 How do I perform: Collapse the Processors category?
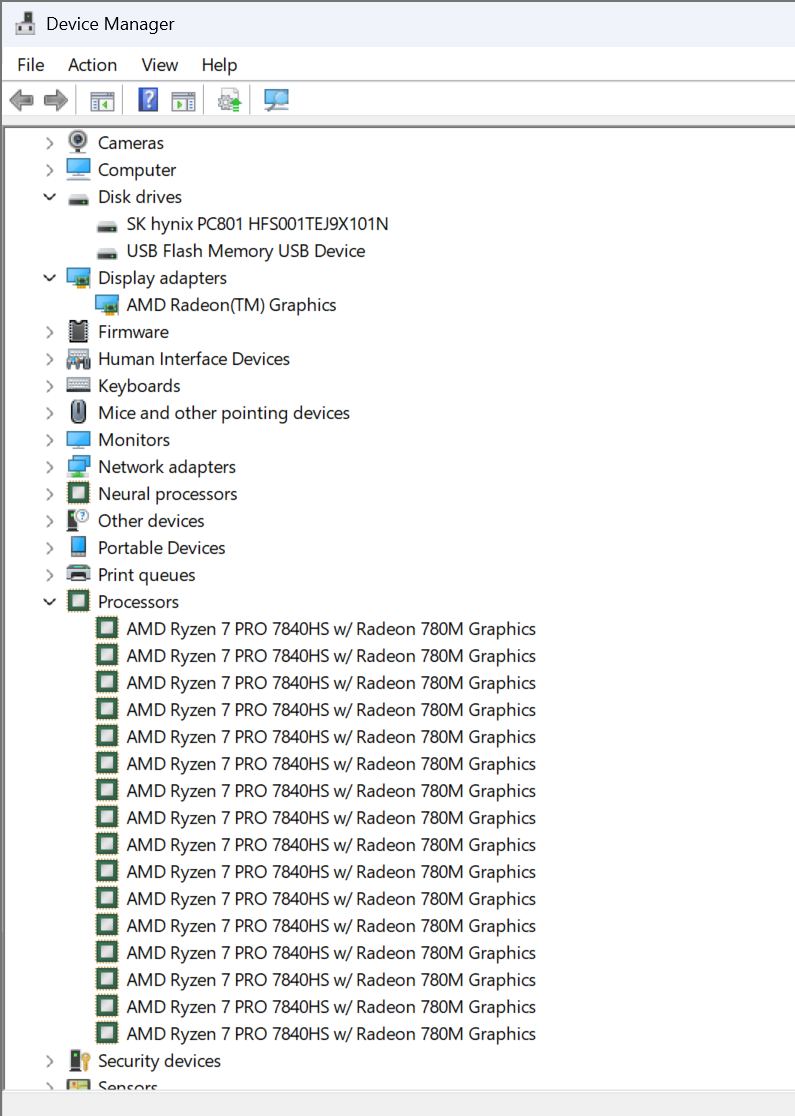click(x=49, y=602)
